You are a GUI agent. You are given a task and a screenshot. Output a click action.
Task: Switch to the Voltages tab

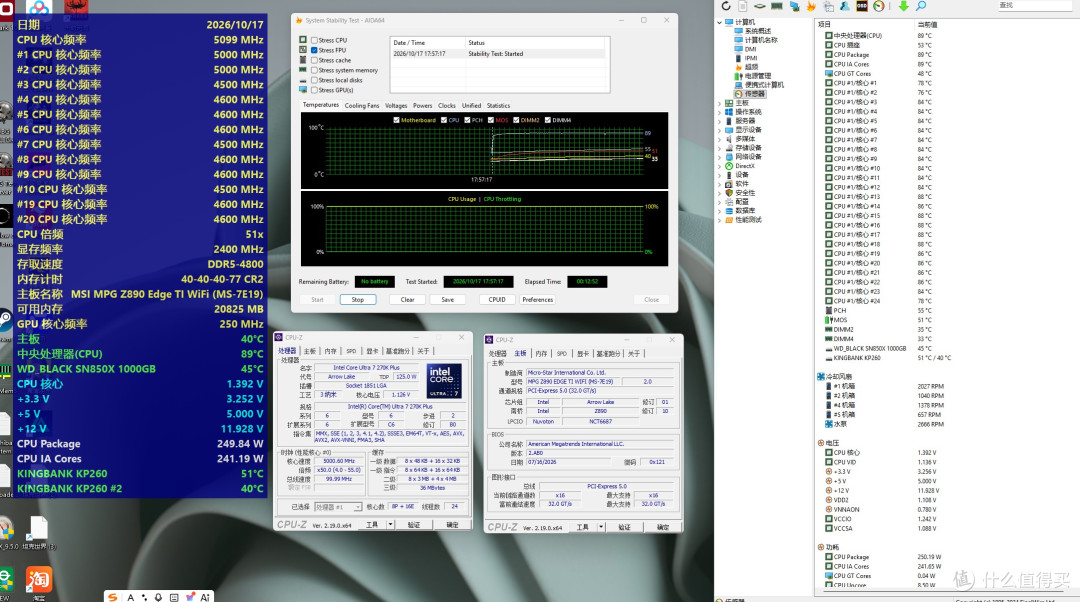(x=396, y=106)
